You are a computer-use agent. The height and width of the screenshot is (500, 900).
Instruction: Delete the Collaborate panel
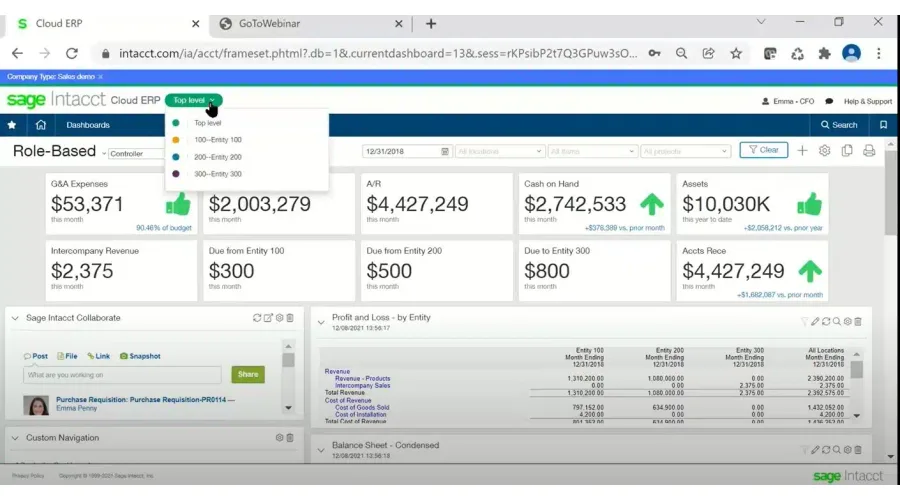290,317
